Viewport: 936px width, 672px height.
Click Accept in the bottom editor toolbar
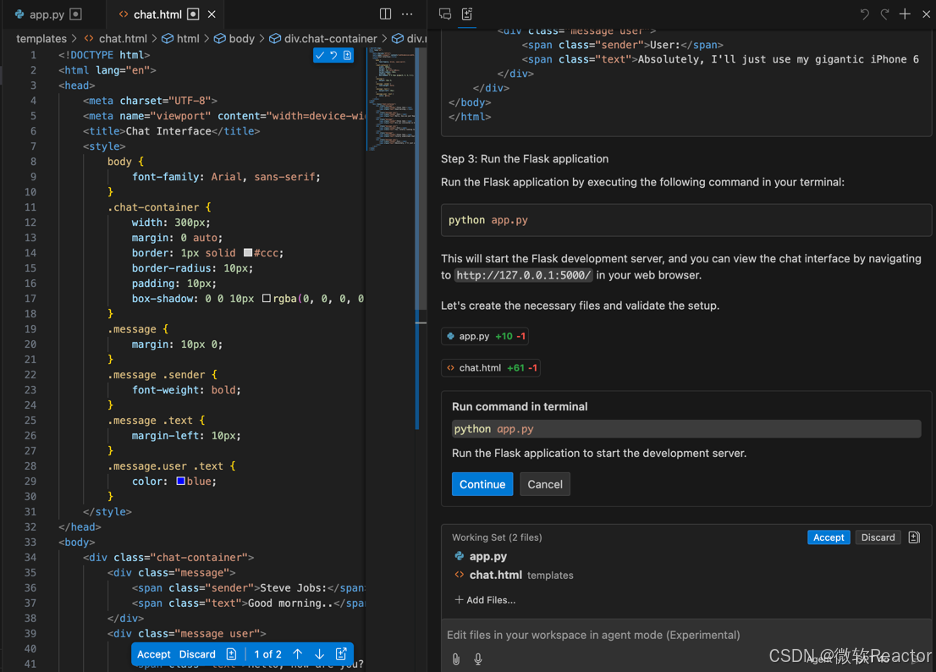154,654
